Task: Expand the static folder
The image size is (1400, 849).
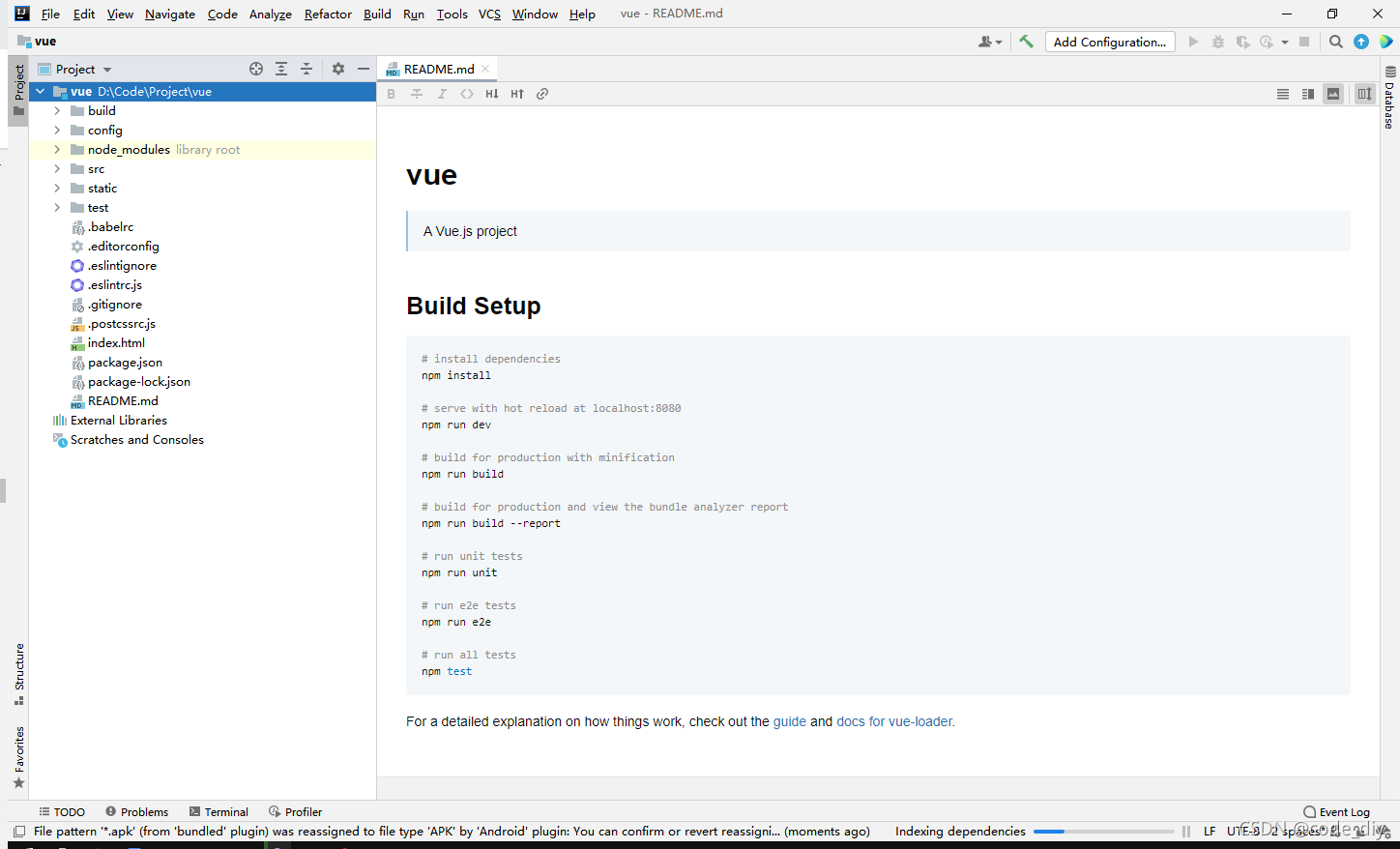Action: (x=57, y=189)
